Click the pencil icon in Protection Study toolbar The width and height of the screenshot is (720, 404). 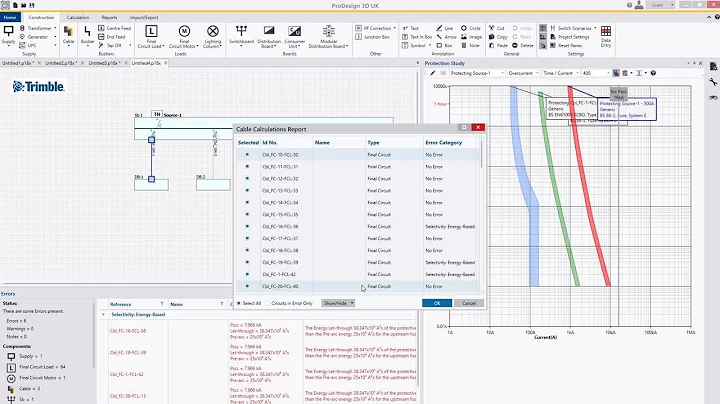pos(433,73)
